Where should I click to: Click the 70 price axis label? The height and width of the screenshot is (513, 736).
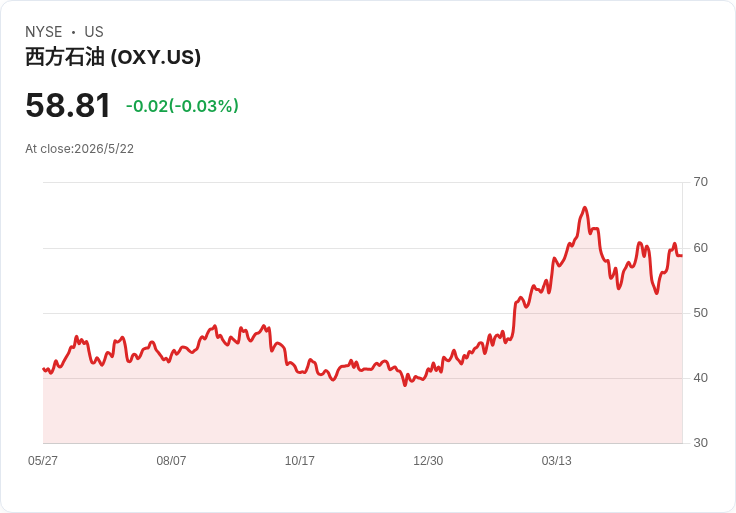point(700,182)
